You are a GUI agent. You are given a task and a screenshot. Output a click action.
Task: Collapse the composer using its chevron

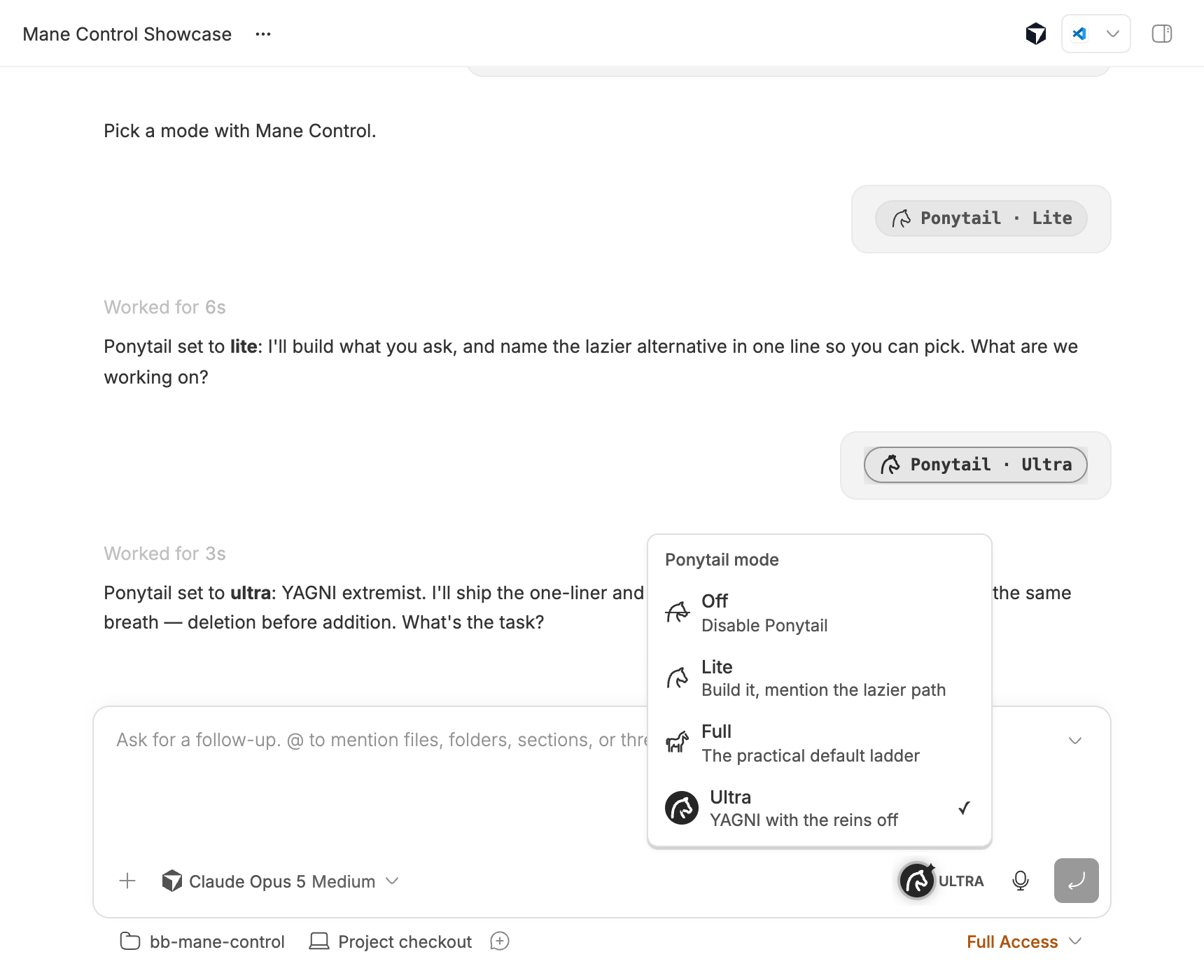tap(1075, 741)
